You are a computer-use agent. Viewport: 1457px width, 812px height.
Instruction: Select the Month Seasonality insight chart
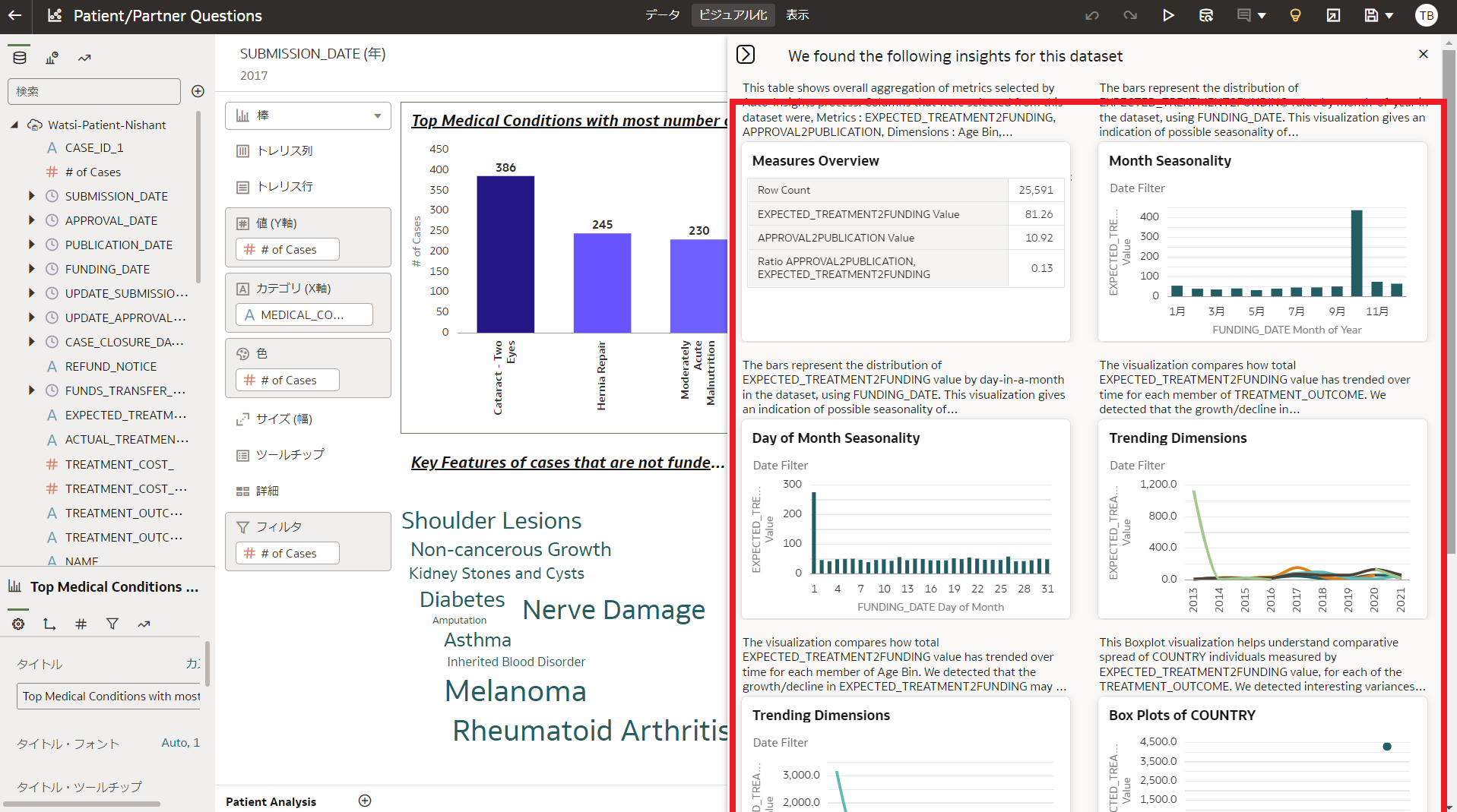(x=1262, y=242)
